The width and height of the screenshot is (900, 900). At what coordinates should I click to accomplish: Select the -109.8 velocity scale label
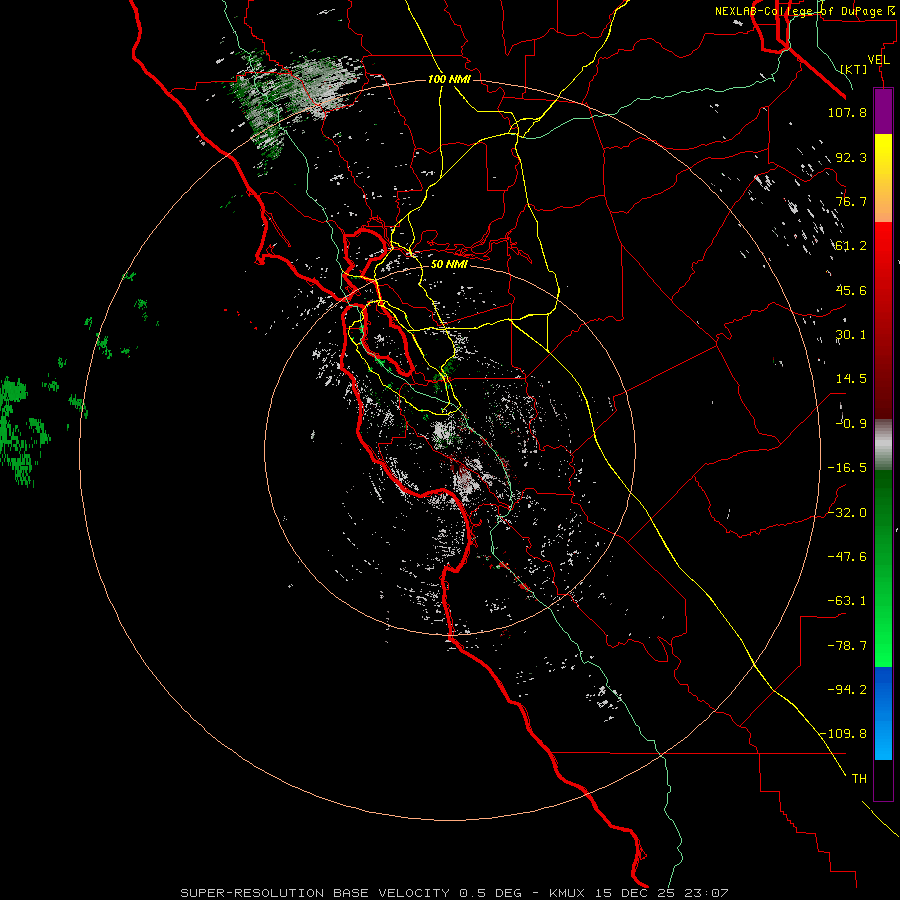point(844,734)
